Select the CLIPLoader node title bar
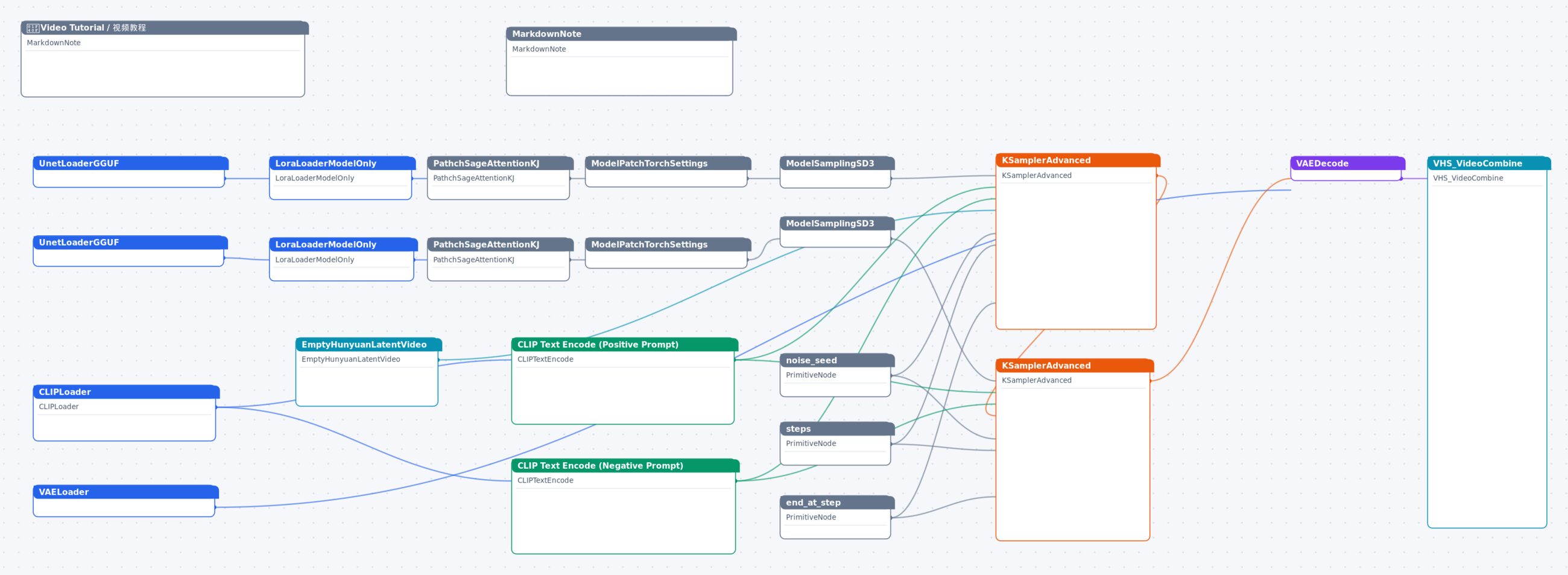The height and width of the screenshot is (575, 1568). (126, 392)
